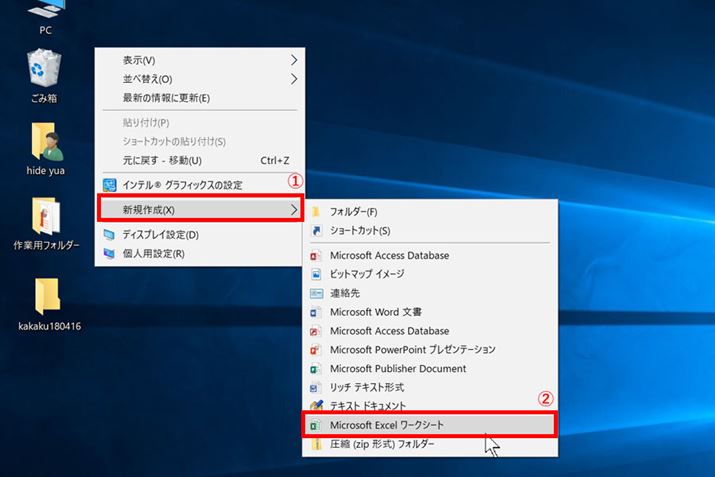Select the 作業用フォルダー desktop folder

pyautogui.click(x=46, y=224)
